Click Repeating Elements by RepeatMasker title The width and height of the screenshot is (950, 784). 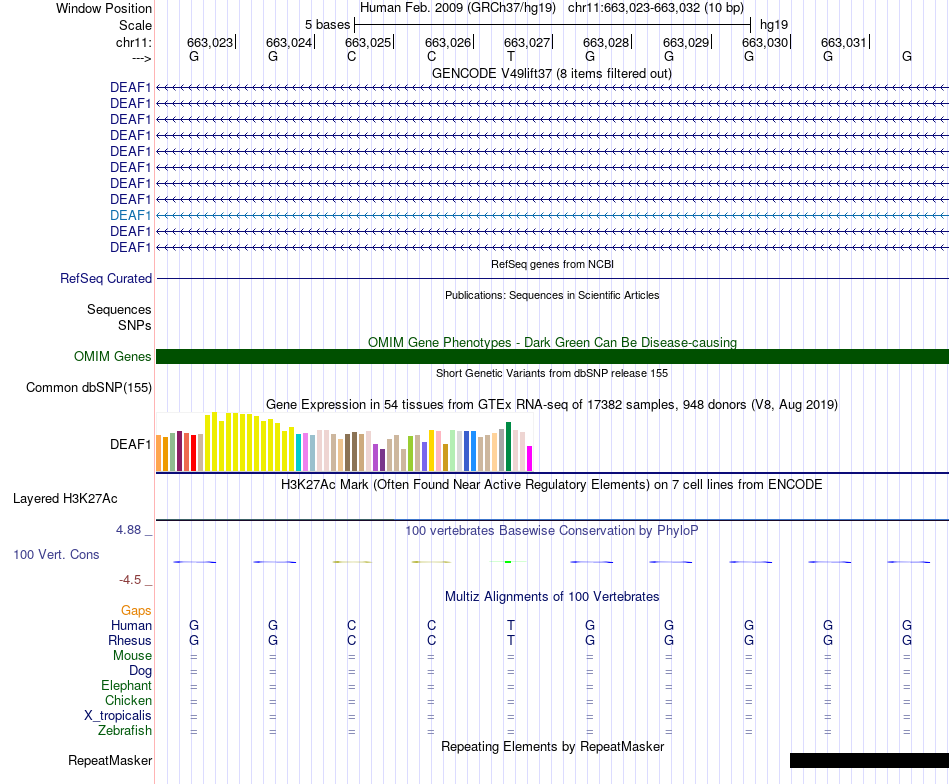pyautogui.click(x=552, y=746)
